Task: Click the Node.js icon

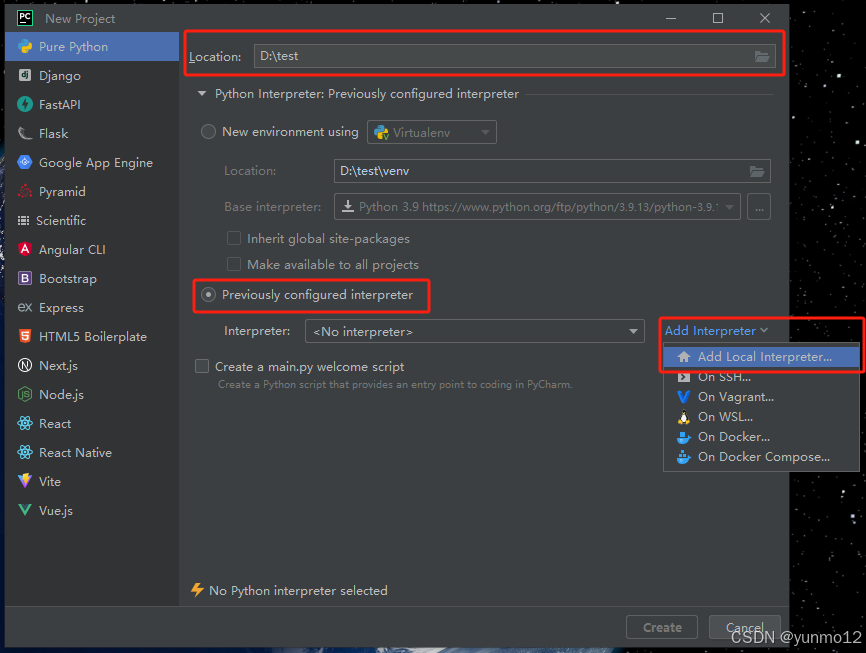Action: click(25, 394)
